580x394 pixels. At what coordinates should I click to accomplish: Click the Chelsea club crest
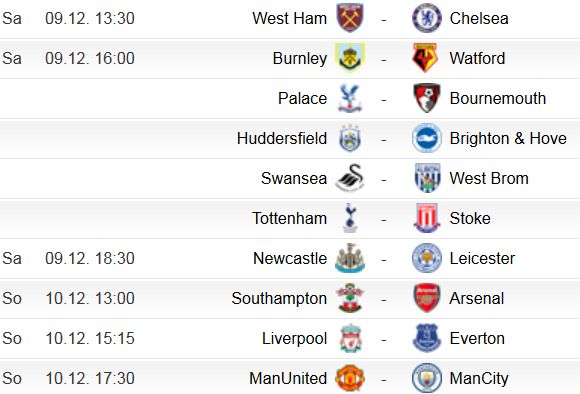click(427, 18)
